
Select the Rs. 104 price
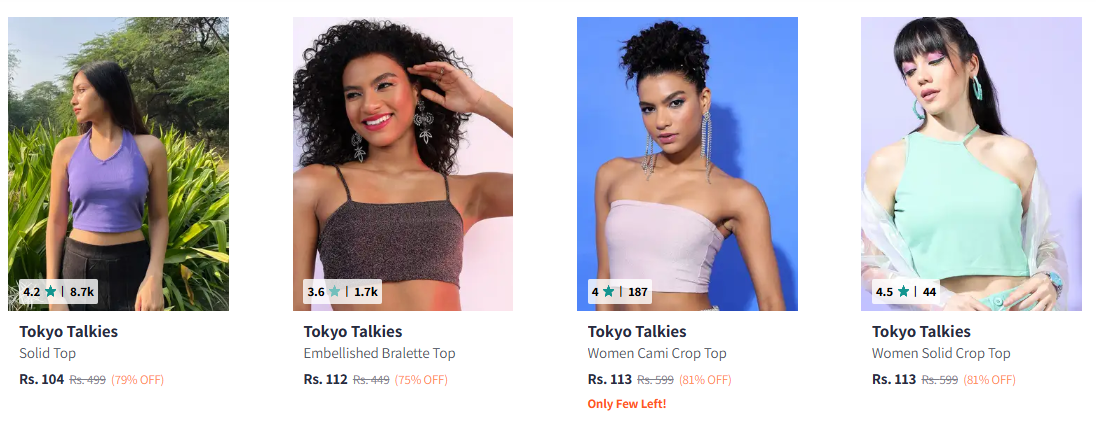point(42,379)
